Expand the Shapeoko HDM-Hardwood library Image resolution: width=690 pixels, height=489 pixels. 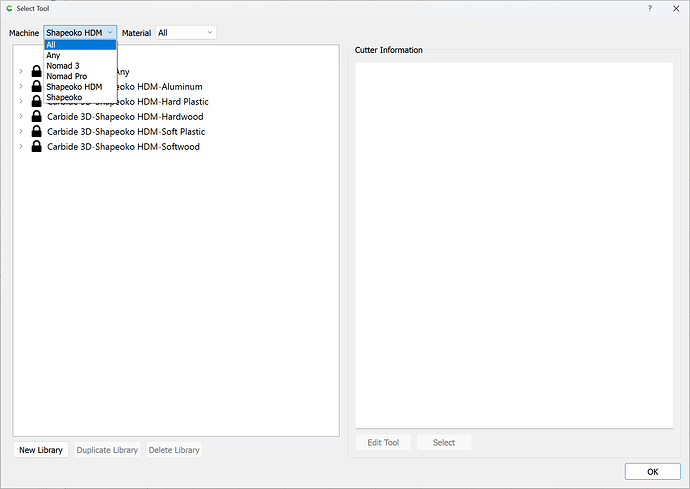[21, 117]
